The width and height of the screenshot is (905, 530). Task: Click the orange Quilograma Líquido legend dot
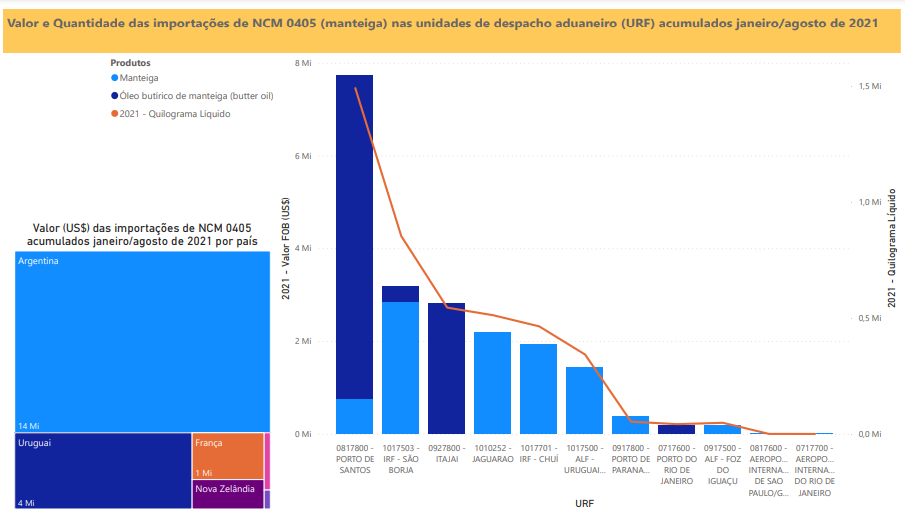click(x=114, y=114)
